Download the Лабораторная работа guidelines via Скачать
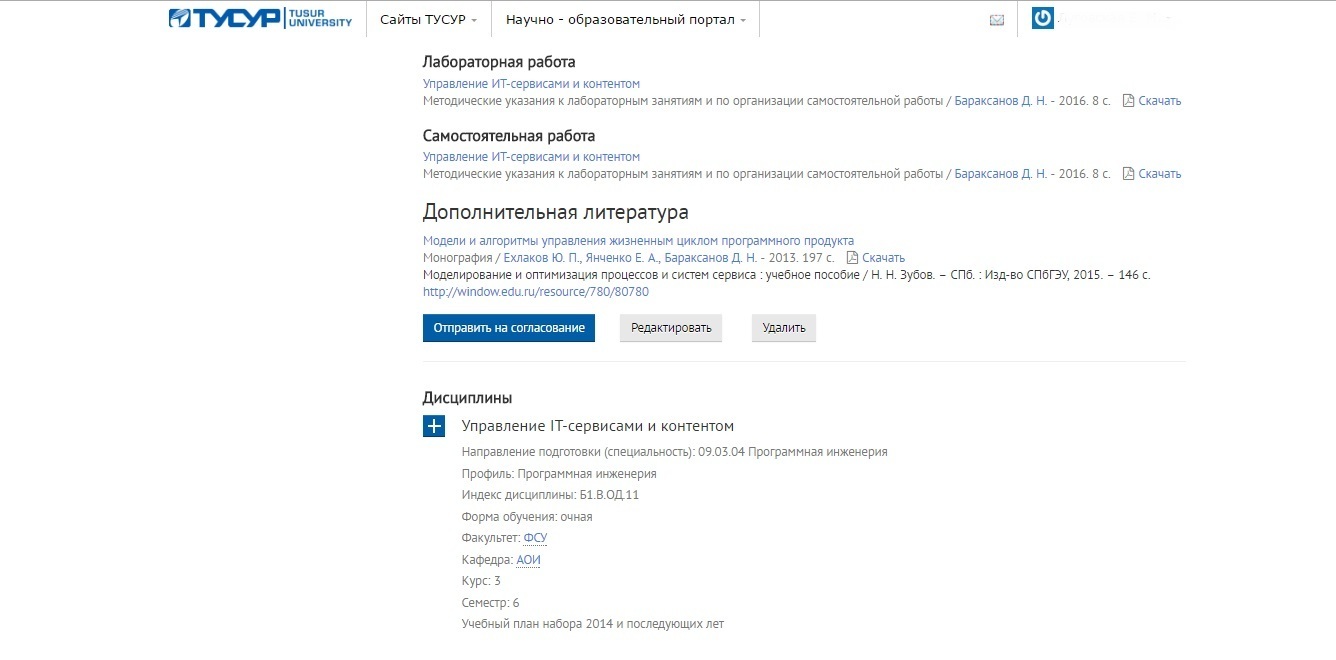 click(x=1159, y=101)
